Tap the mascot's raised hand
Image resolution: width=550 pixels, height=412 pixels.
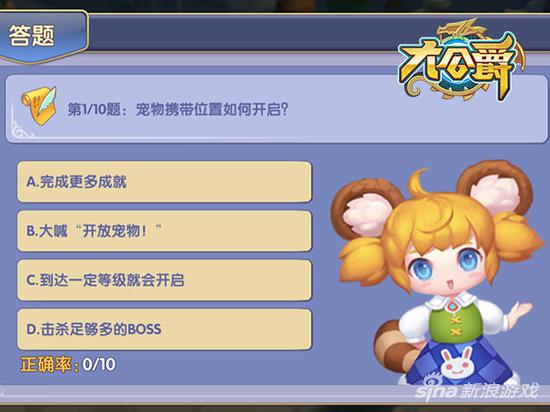[x=521, y=313]
